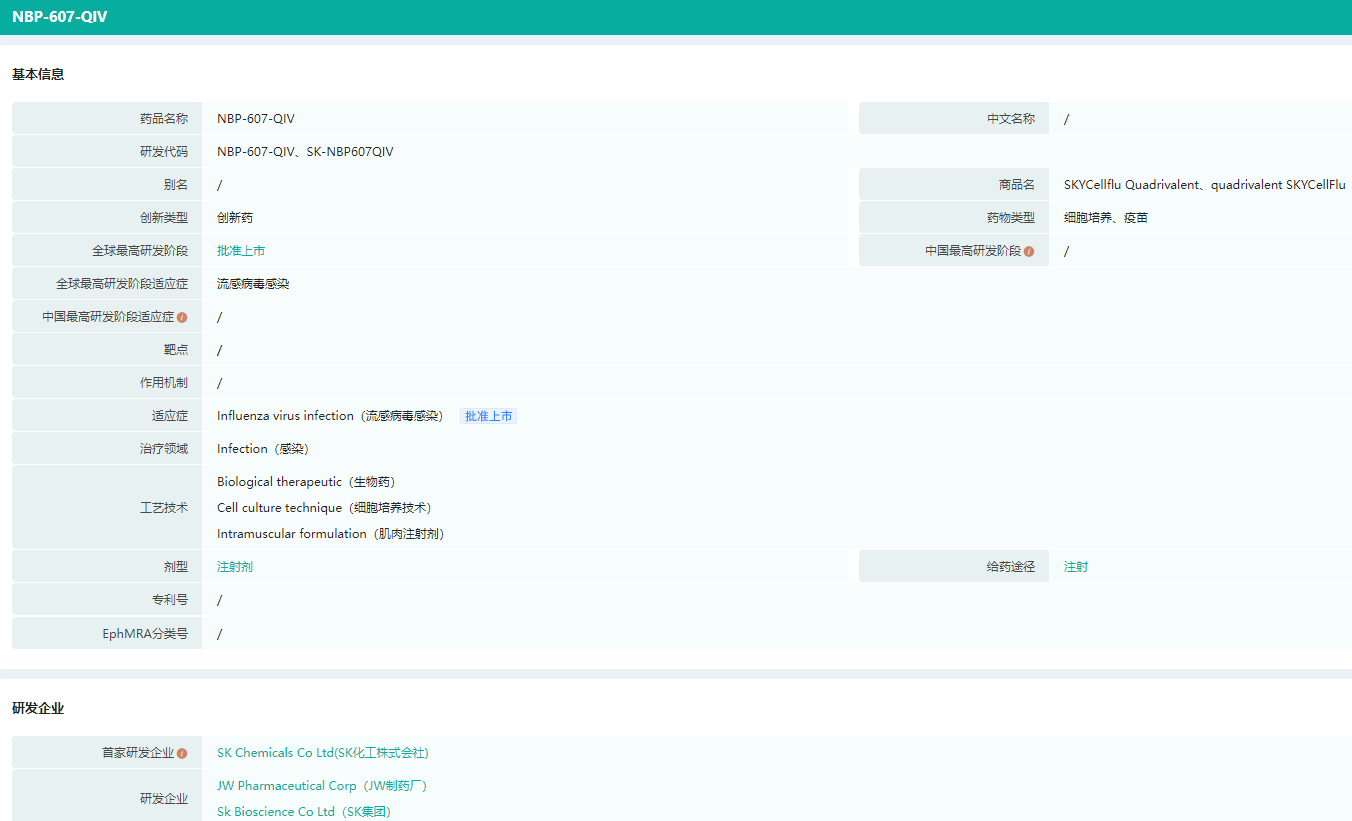
Task: Open the 注射 link under 给药途径
Action: [x=1076, y=567]
